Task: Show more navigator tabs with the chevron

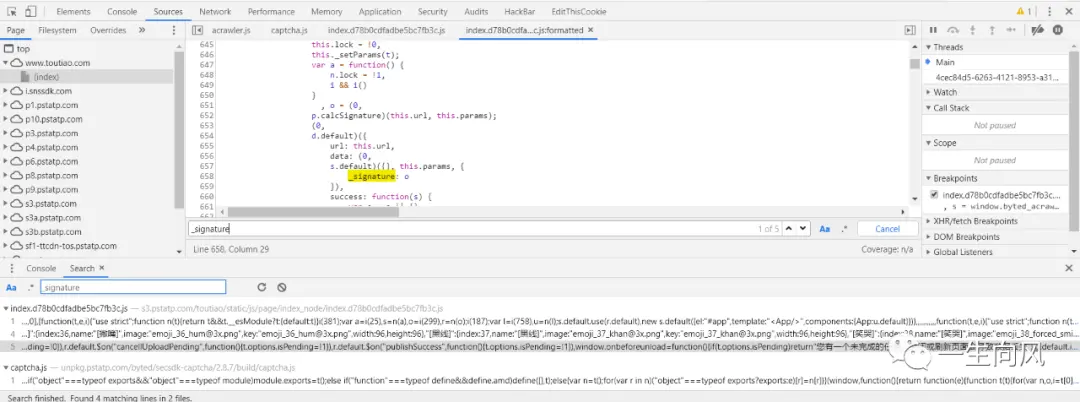Action: click(142, 30)
